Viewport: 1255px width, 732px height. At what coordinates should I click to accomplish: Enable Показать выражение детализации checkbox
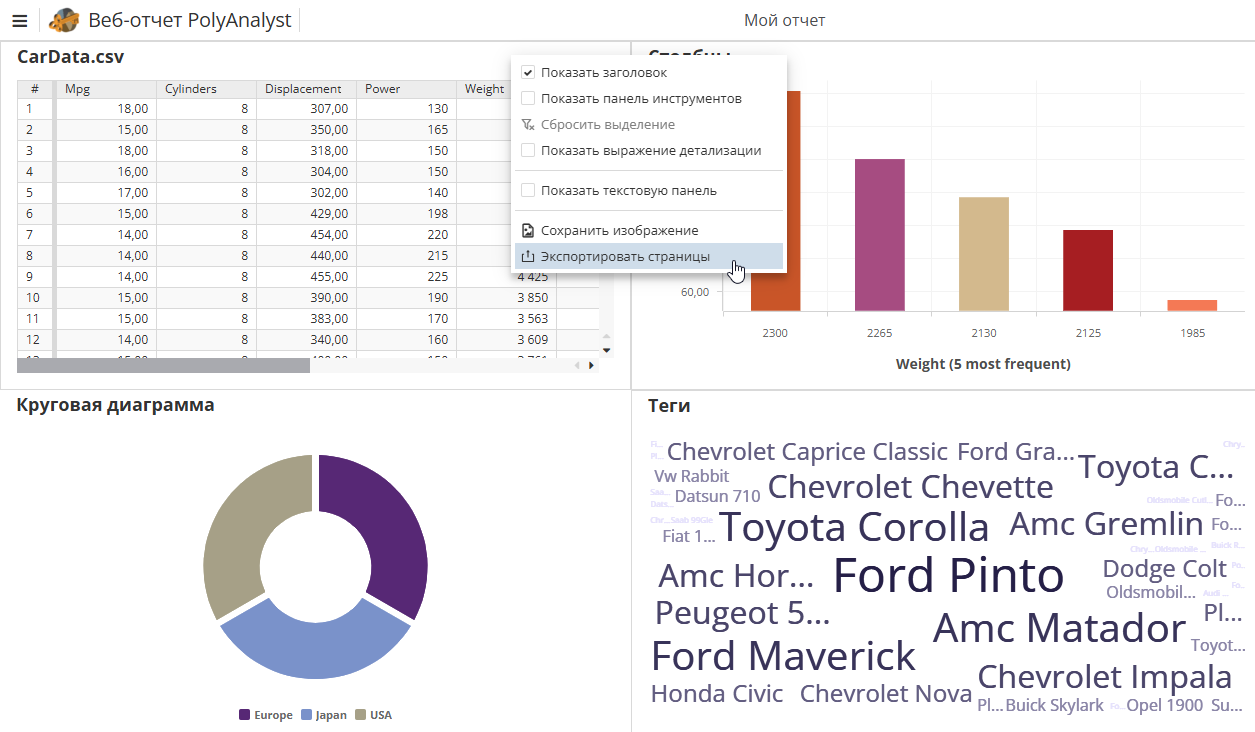528,151
